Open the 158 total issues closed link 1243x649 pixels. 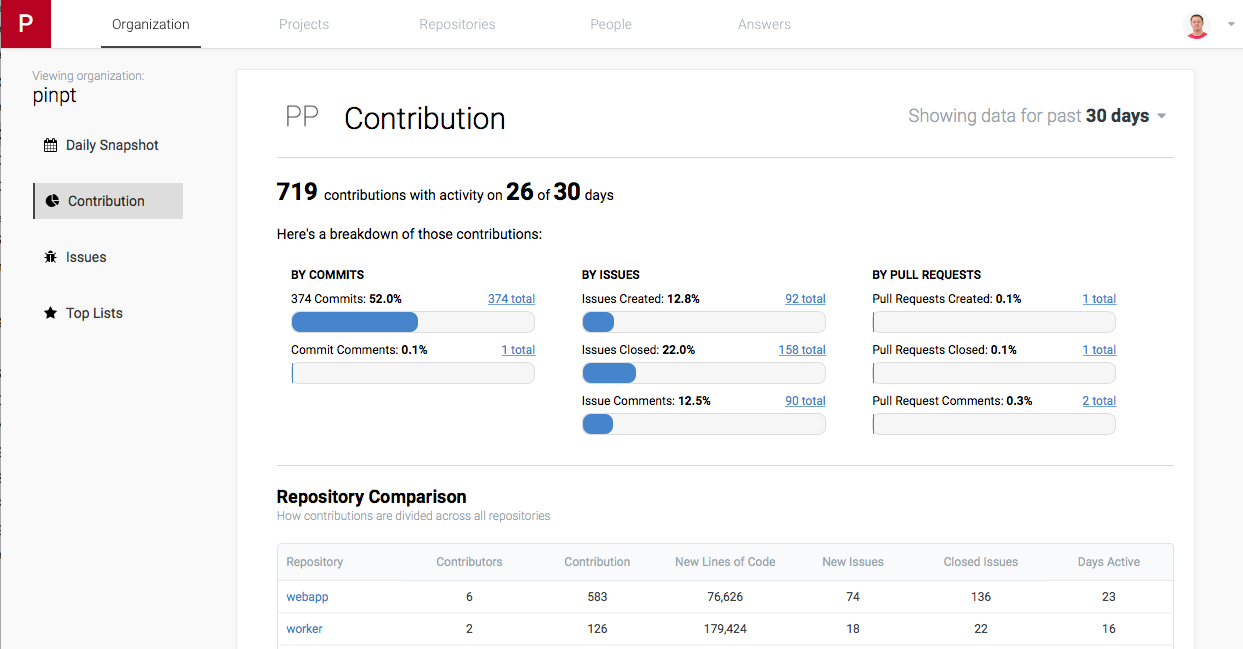[802, 350]
